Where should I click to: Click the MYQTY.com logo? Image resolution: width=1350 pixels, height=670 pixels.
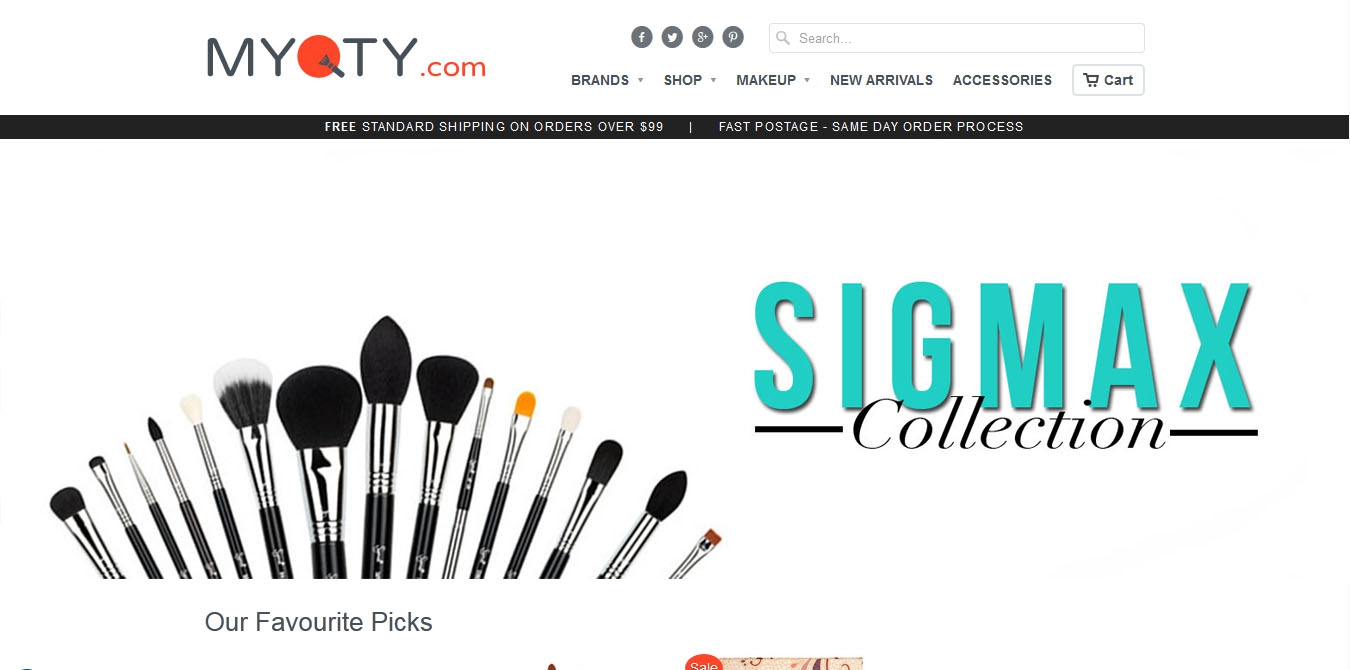346,57
